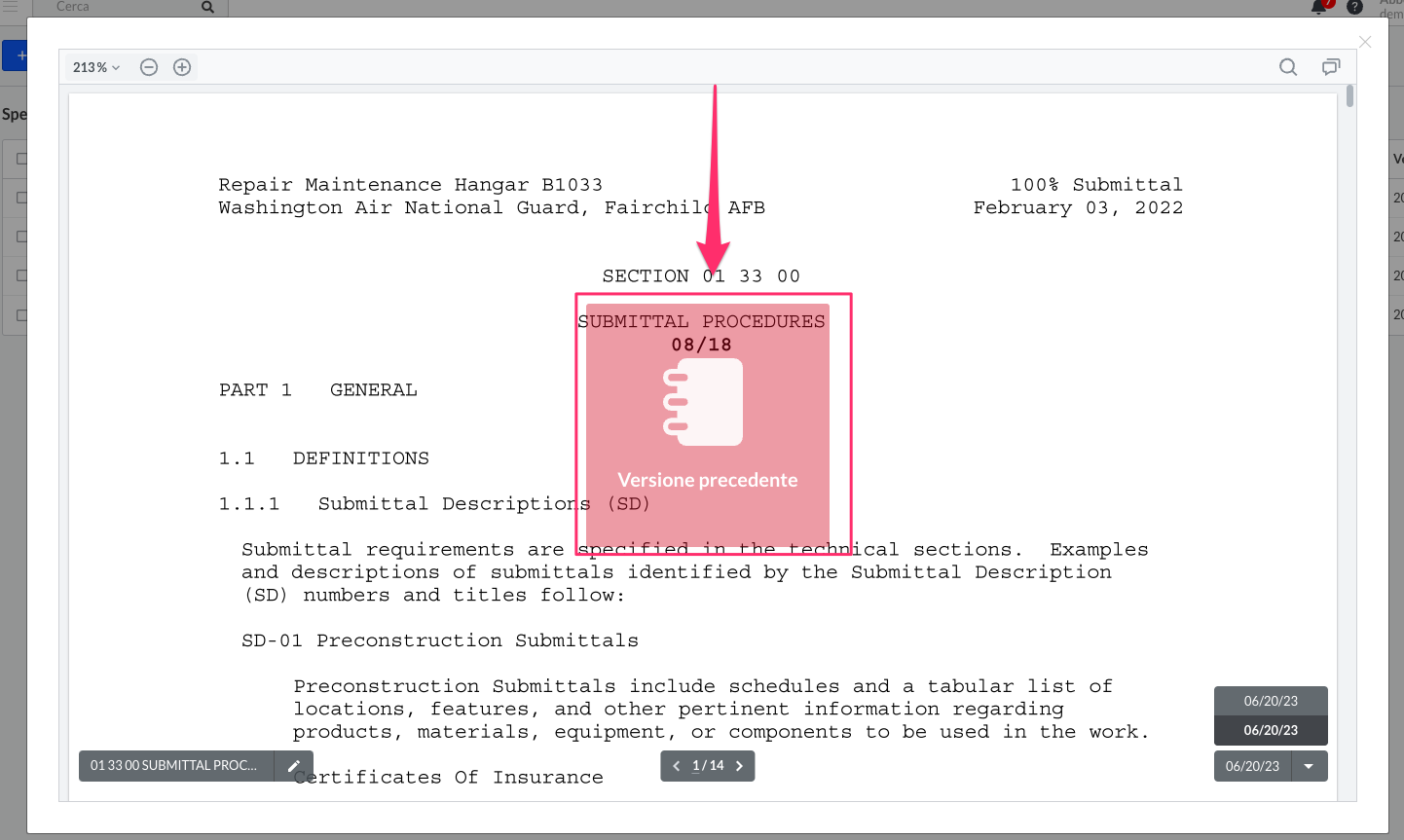Click the blue plus button in the background page
Viewport: 1404px width, 840px height.
pos(15,55)
